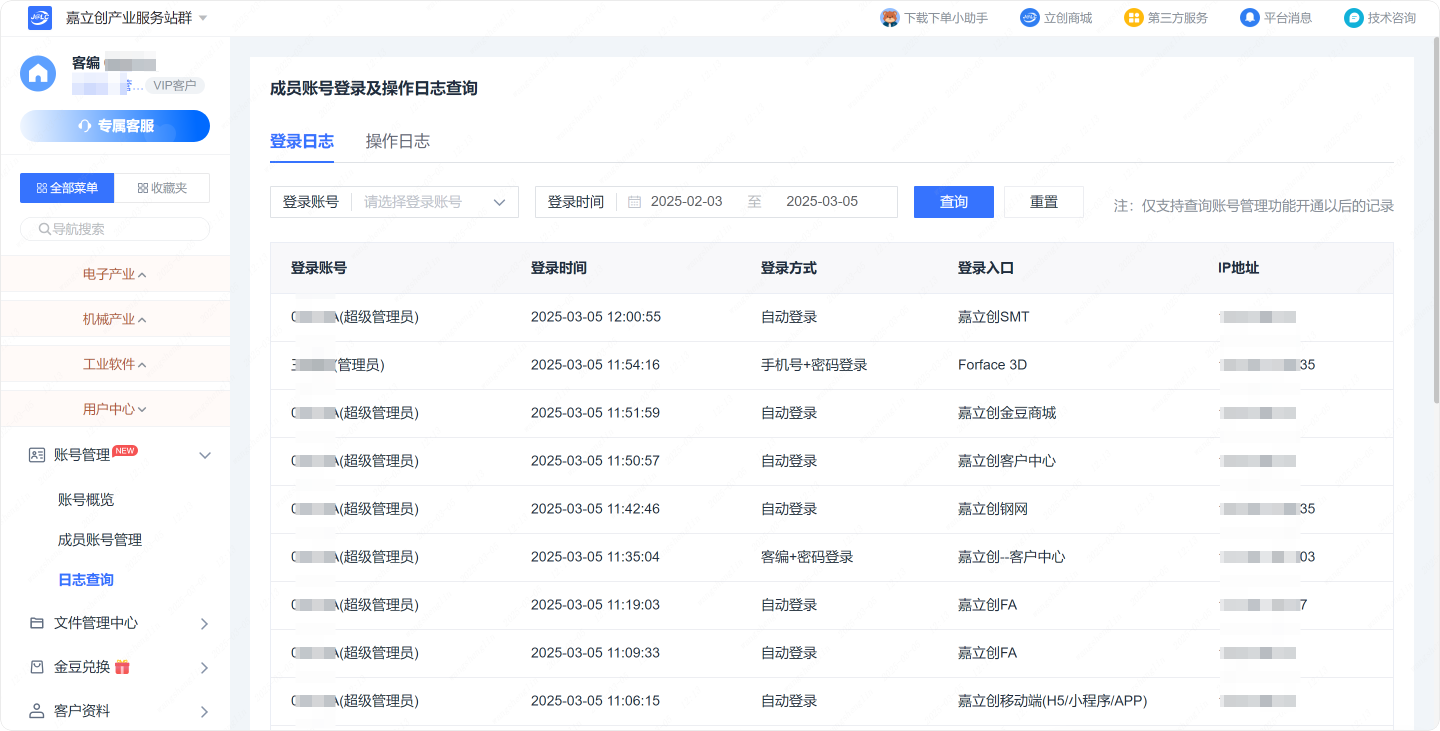Click the 登录账号 column header
The height and width of the screenshot is (731, 1440).
click(x=319, y=268)
